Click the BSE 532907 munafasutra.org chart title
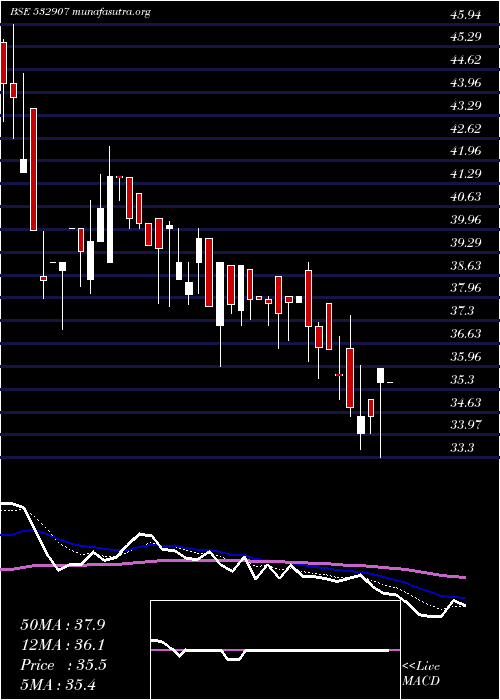This screenshot has width=500, height=700. click(x=80, y=12)
